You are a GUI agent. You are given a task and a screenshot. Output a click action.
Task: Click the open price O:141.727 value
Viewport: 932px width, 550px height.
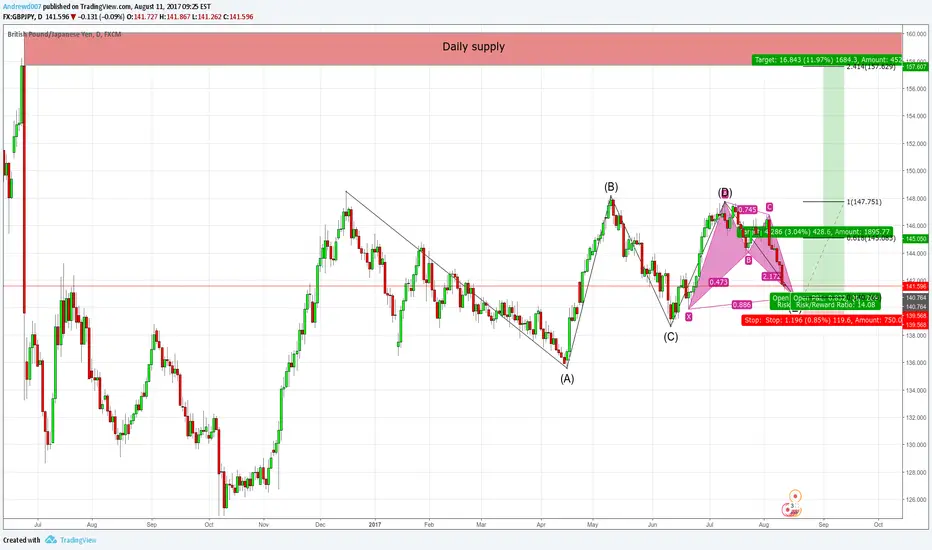coord(142,17)
